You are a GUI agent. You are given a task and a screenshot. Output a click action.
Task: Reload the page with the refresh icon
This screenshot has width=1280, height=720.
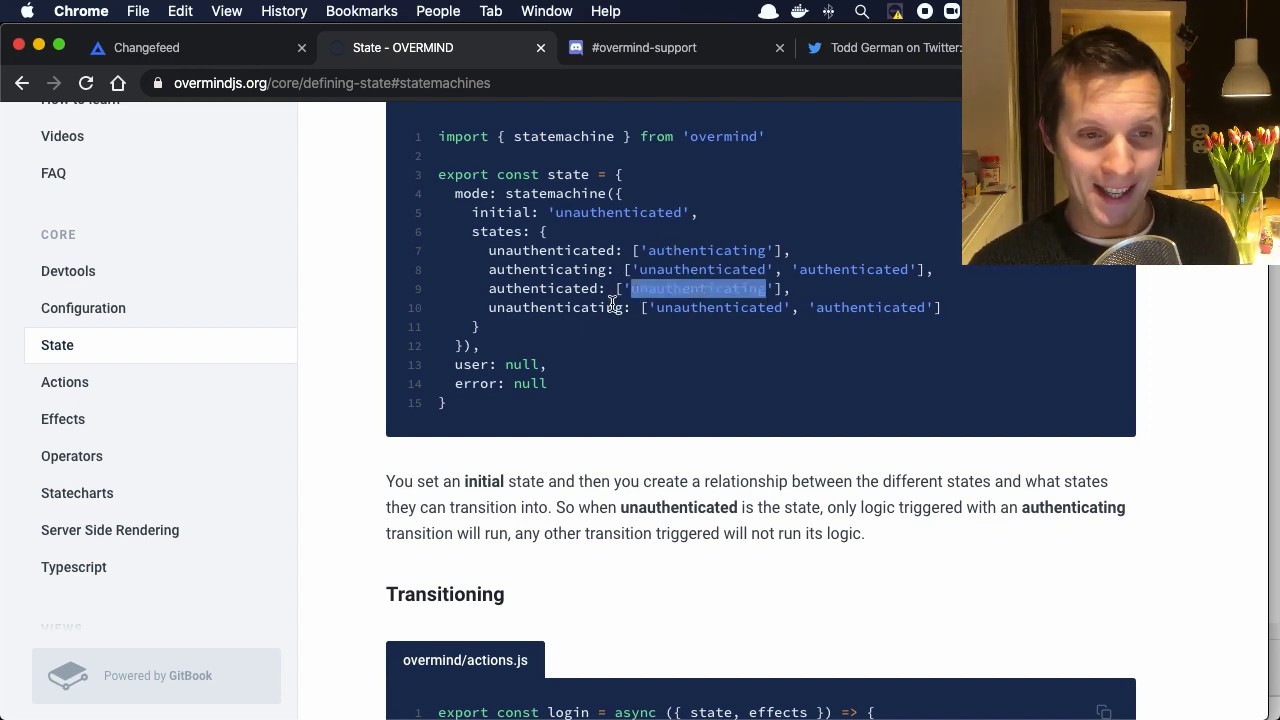tap(86, 83)
